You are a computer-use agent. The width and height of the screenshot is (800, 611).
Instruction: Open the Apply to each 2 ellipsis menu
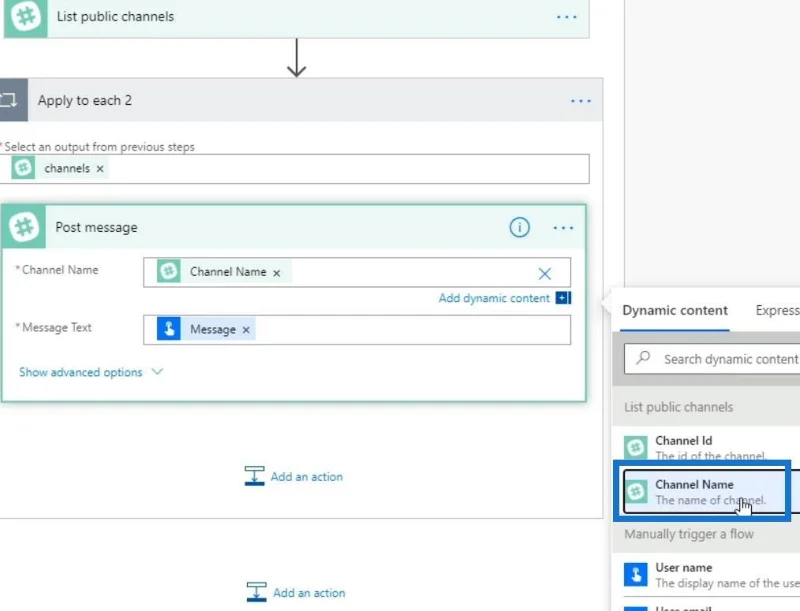(581, 101)
